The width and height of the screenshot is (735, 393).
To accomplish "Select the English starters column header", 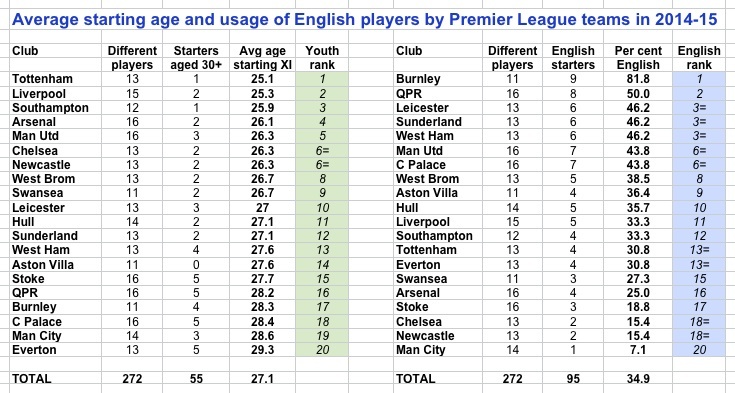I will tap(573, 58).
